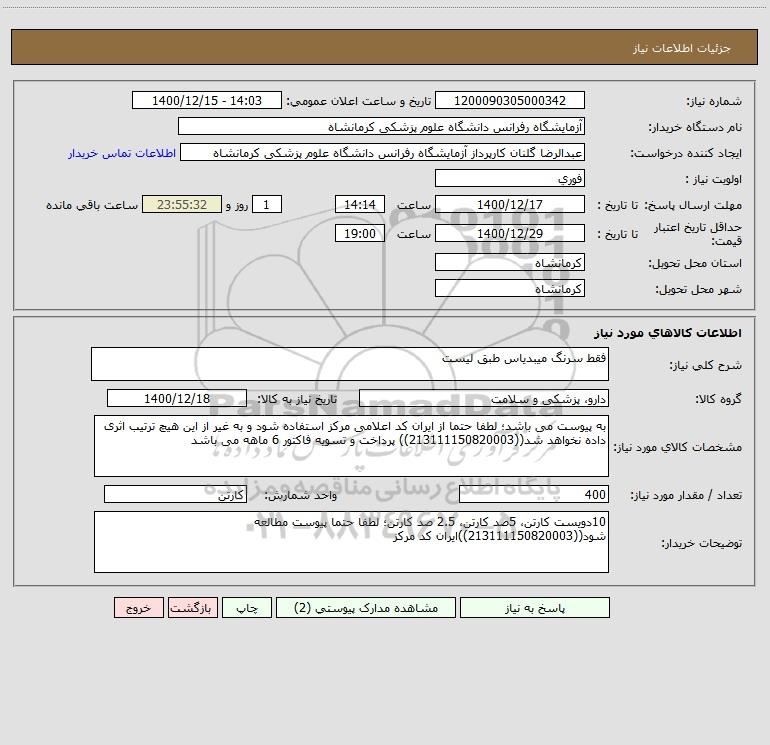The height and width of the screenshot is (745, 770).
Task: Click the buyer notes text area
Action: tap(351, 542)
